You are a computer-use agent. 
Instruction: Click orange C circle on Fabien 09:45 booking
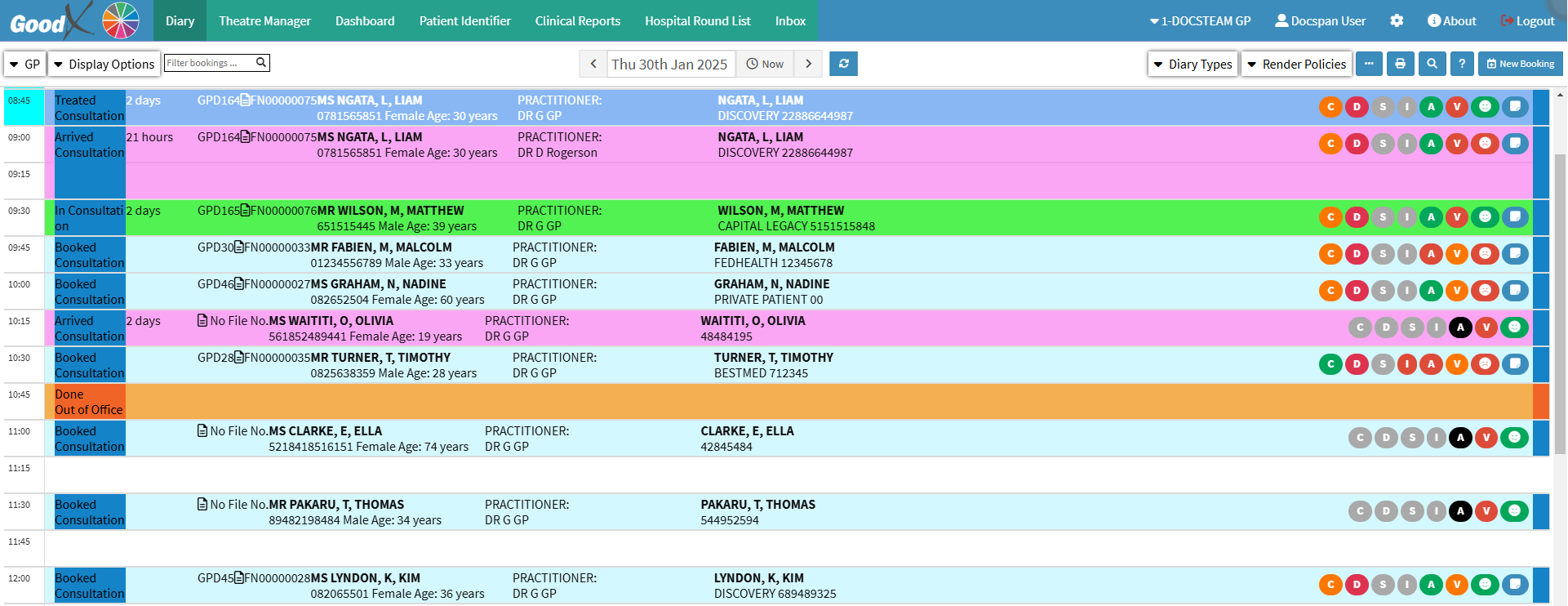[1330, 253]
